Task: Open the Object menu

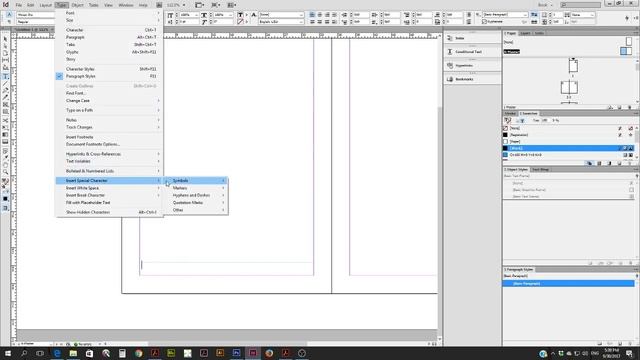Action: [x=77, y=5]
